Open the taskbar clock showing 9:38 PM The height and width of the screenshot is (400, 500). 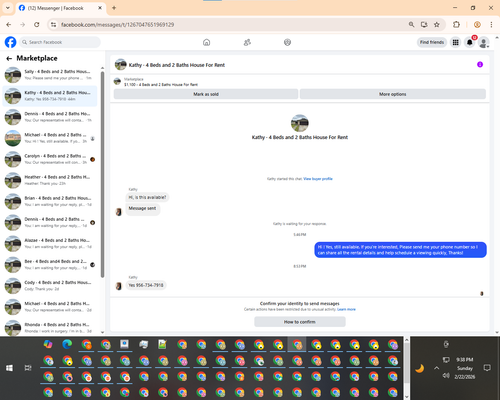coord(465,368)
